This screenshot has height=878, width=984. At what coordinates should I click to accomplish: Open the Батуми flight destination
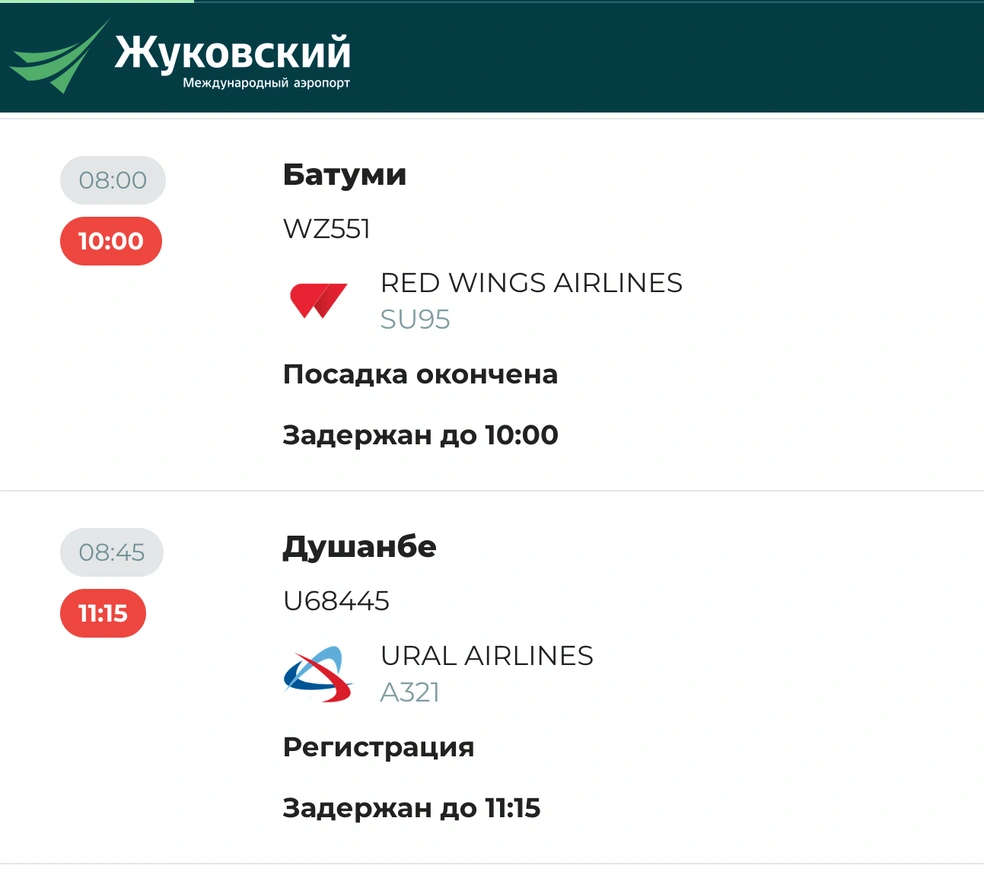[x=345, y=174]
